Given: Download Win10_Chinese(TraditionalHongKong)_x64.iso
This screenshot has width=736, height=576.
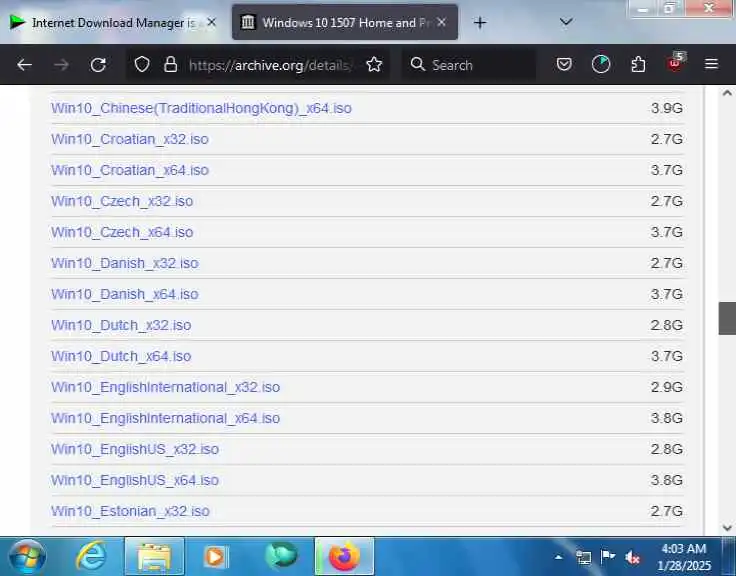Looking at the screenshot, I should point(201,108).
